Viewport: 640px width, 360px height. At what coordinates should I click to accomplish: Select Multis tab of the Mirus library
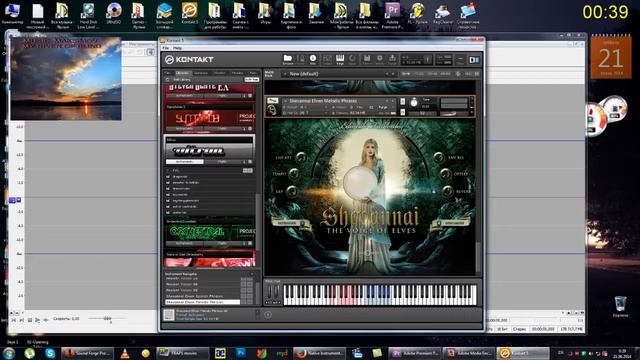pyautogui.click(x=222, y=162)
